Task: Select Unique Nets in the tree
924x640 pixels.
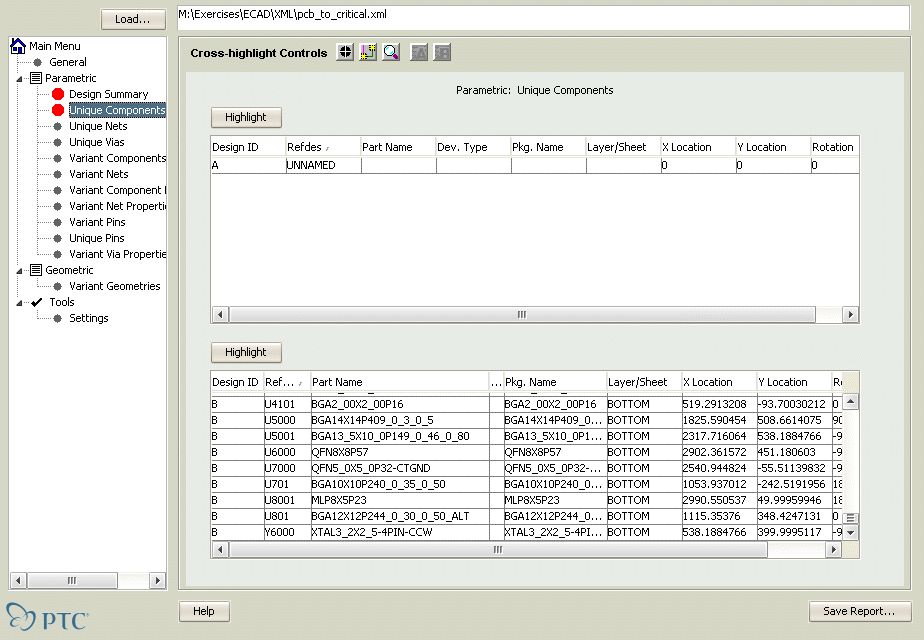Action: pos(98,126)
